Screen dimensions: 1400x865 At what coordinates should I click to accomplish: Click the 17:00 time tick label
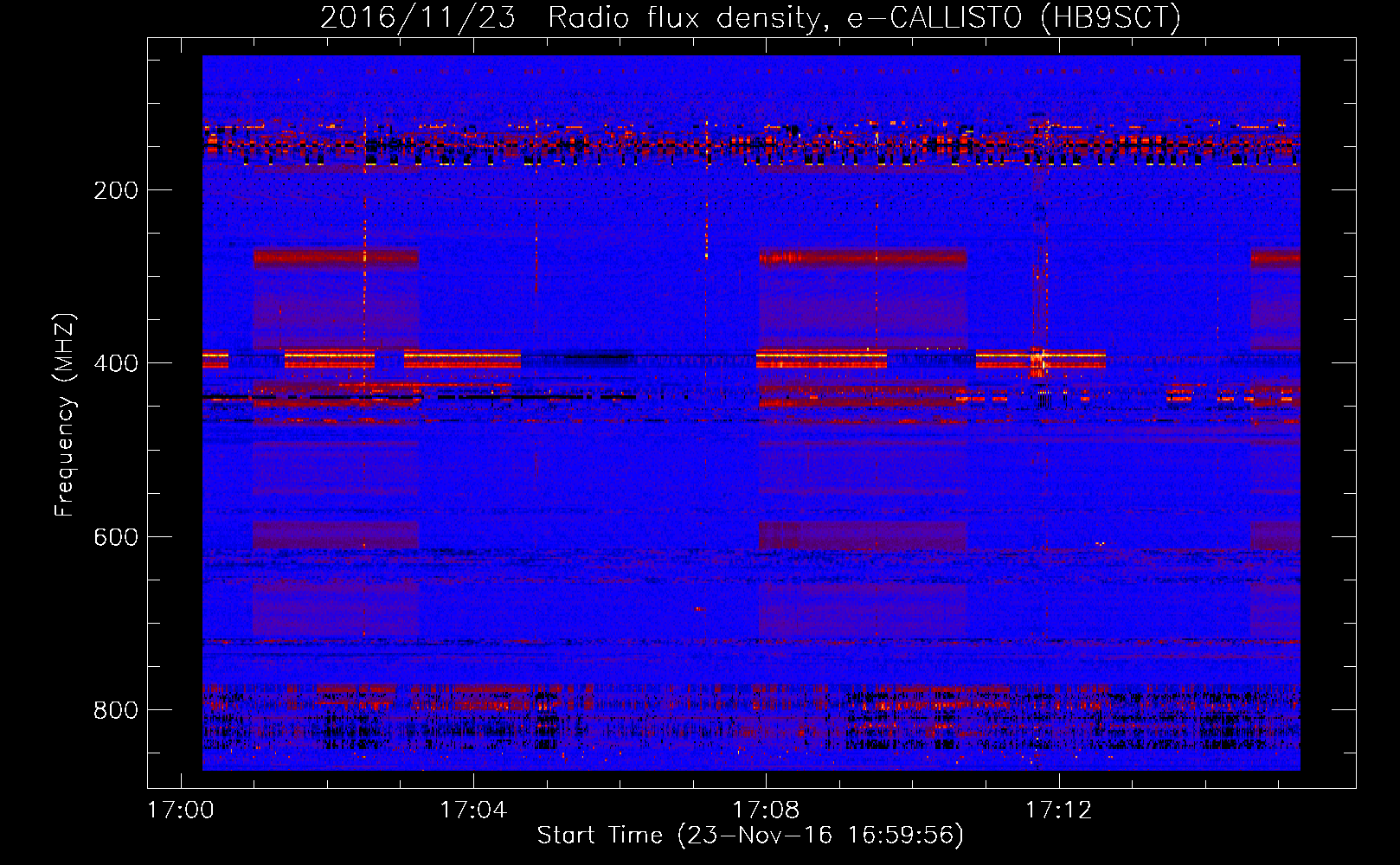pos(181,811)
